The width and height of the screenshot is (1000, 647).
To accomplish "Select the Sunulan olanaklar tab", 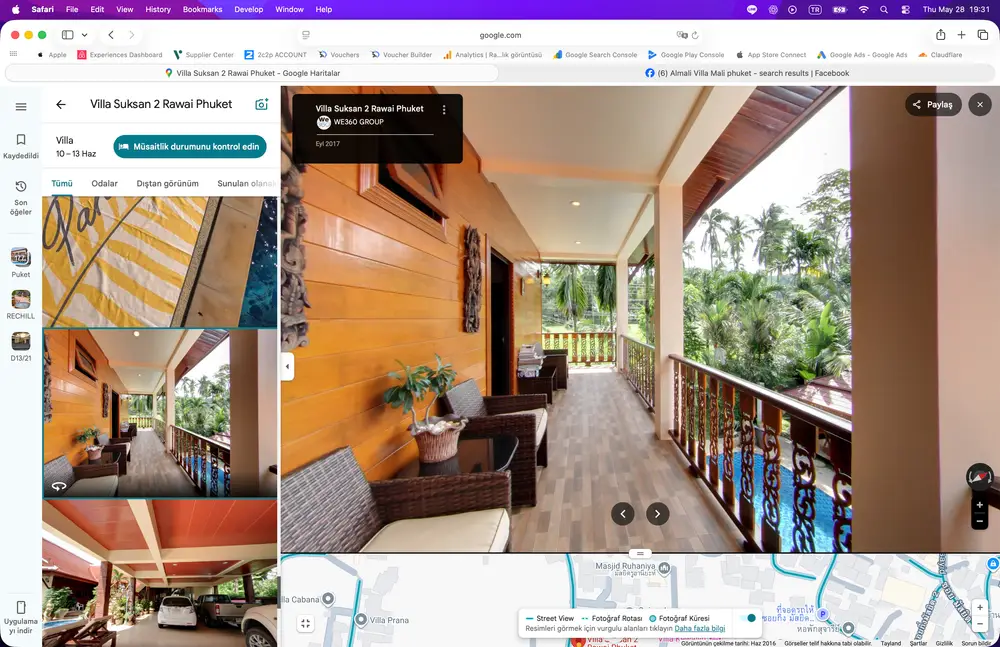I will [246, 184].
